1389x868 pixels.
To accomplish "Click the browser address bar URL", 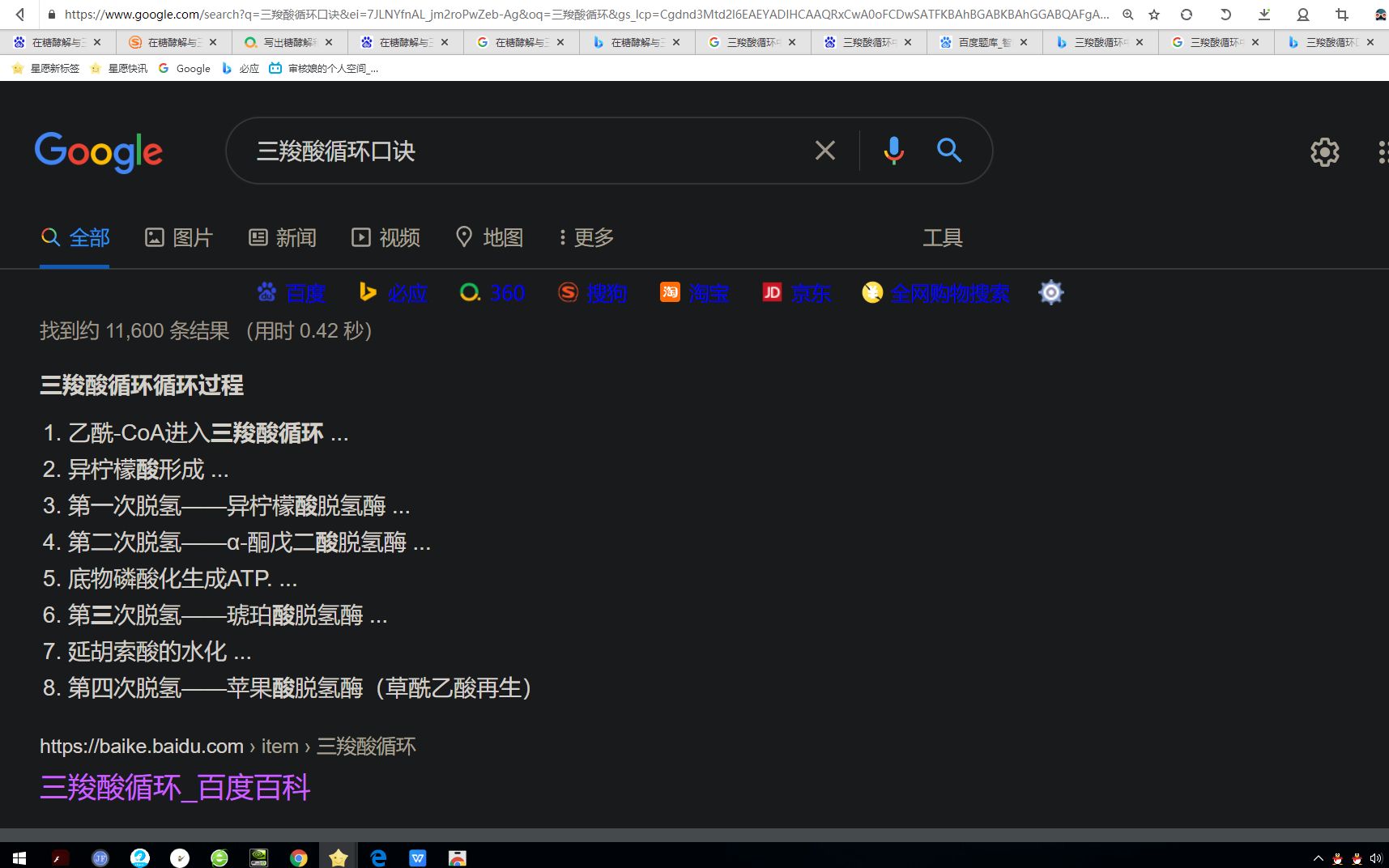I will [x=586, y=15].
